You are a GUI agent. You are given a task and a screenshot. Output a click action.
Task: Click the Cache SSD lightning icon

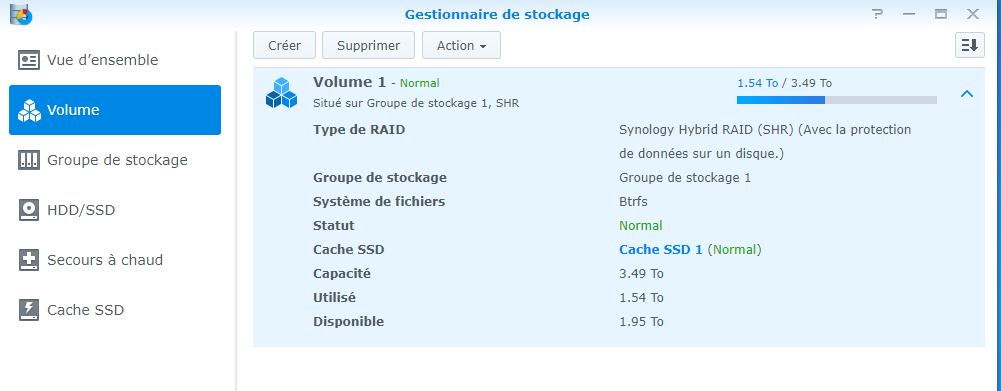click(29, 310)
